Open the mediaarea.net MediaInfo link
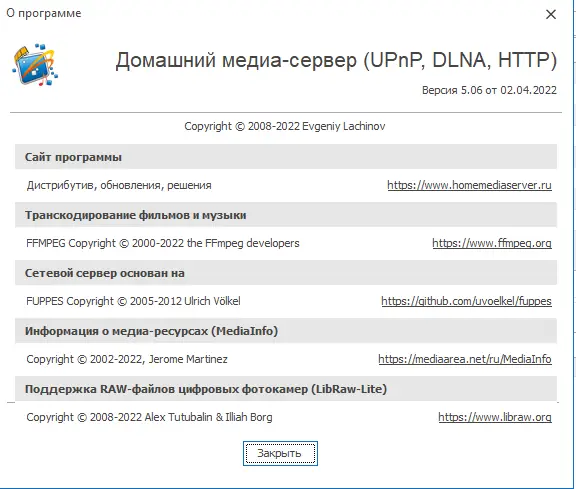Image resolution: width=576 pixels, height=489 pixels. click(x=465, y=359)
